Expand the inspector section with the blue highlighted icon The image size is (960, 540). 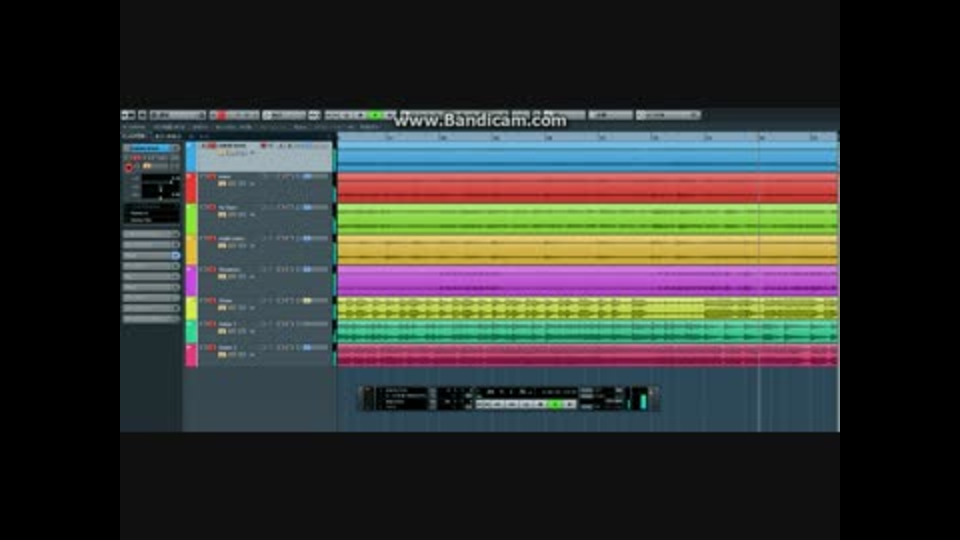151,255
